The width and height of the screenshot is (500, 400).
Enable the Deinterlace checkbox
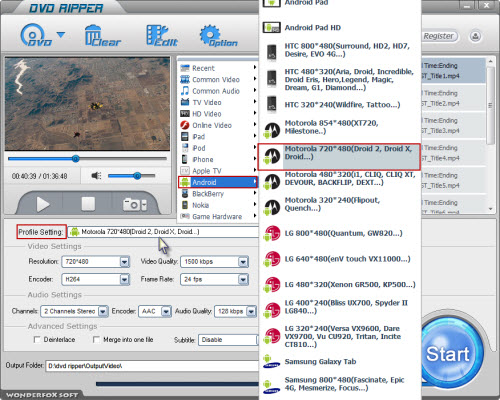(37, 340)
